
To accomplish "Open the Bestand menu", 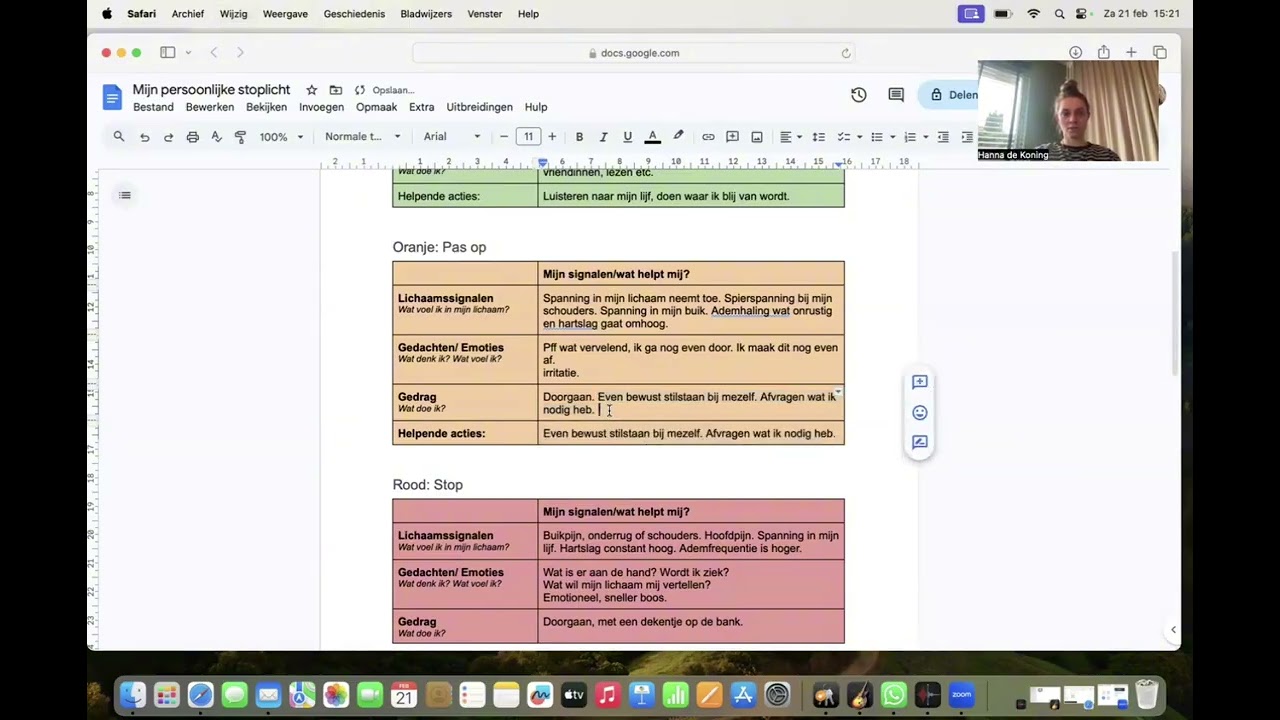I will tap(153, 107).
